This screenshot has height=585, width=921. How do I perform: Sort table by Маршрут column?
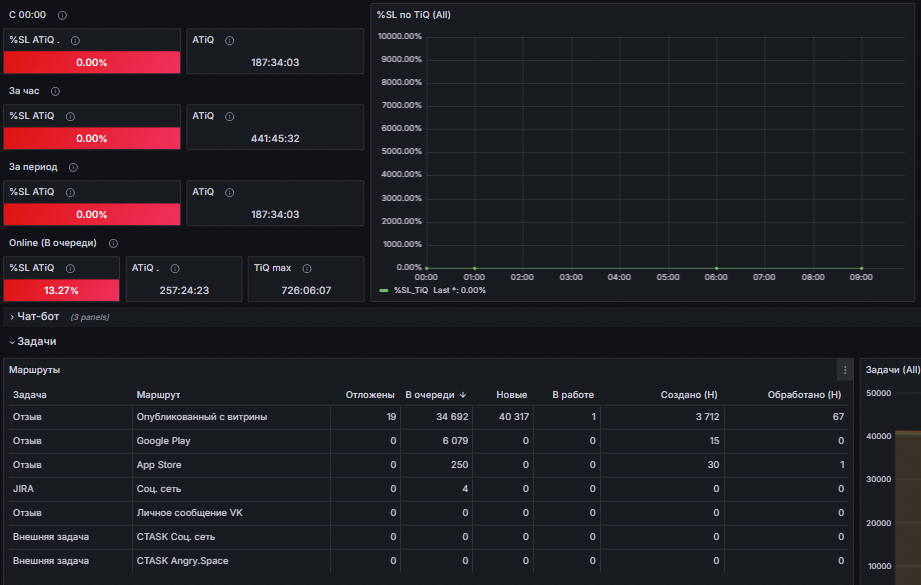[158, 395]
